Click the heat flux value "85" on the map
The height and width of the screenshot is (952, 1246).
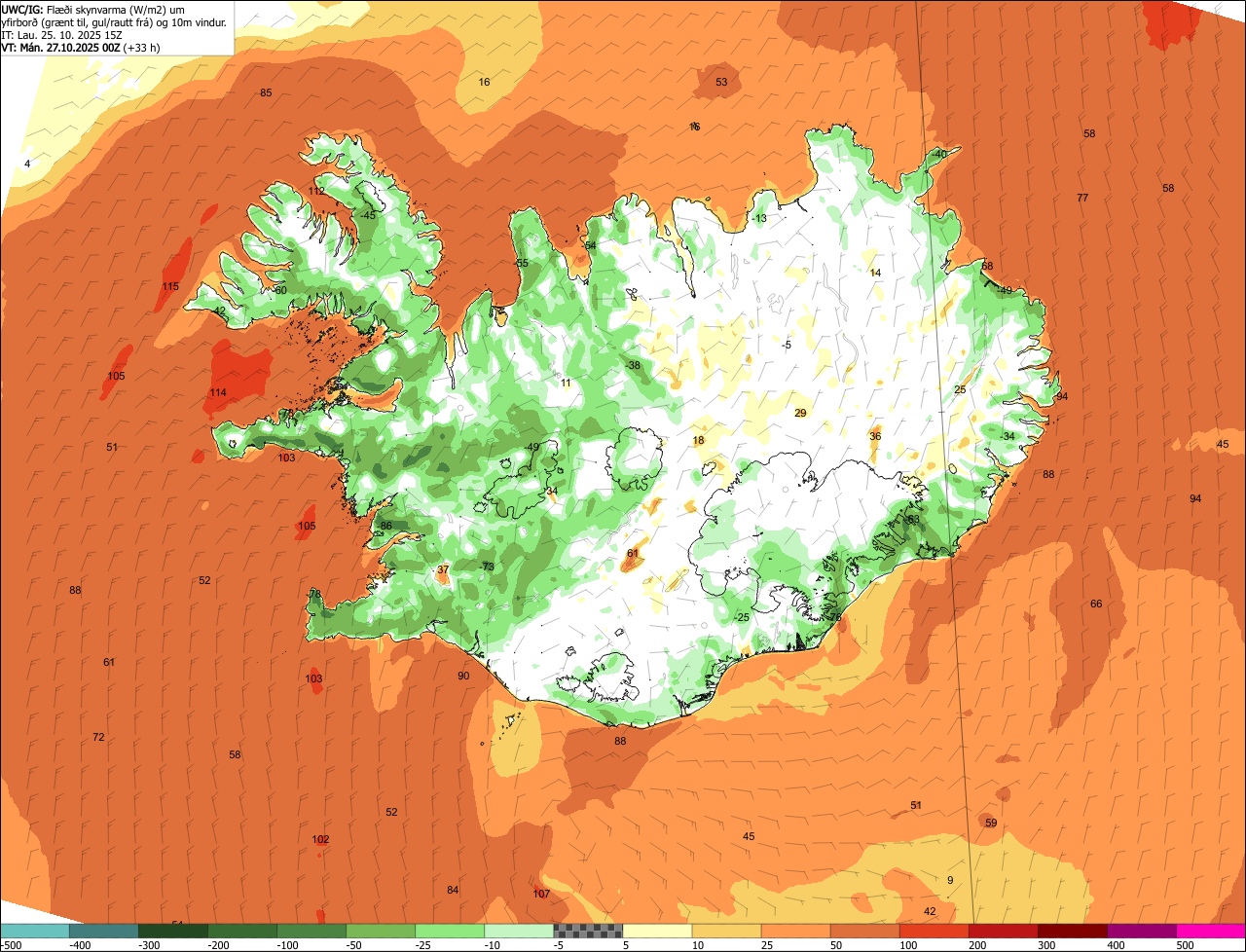pyautogui.click(x=266, y=92)
